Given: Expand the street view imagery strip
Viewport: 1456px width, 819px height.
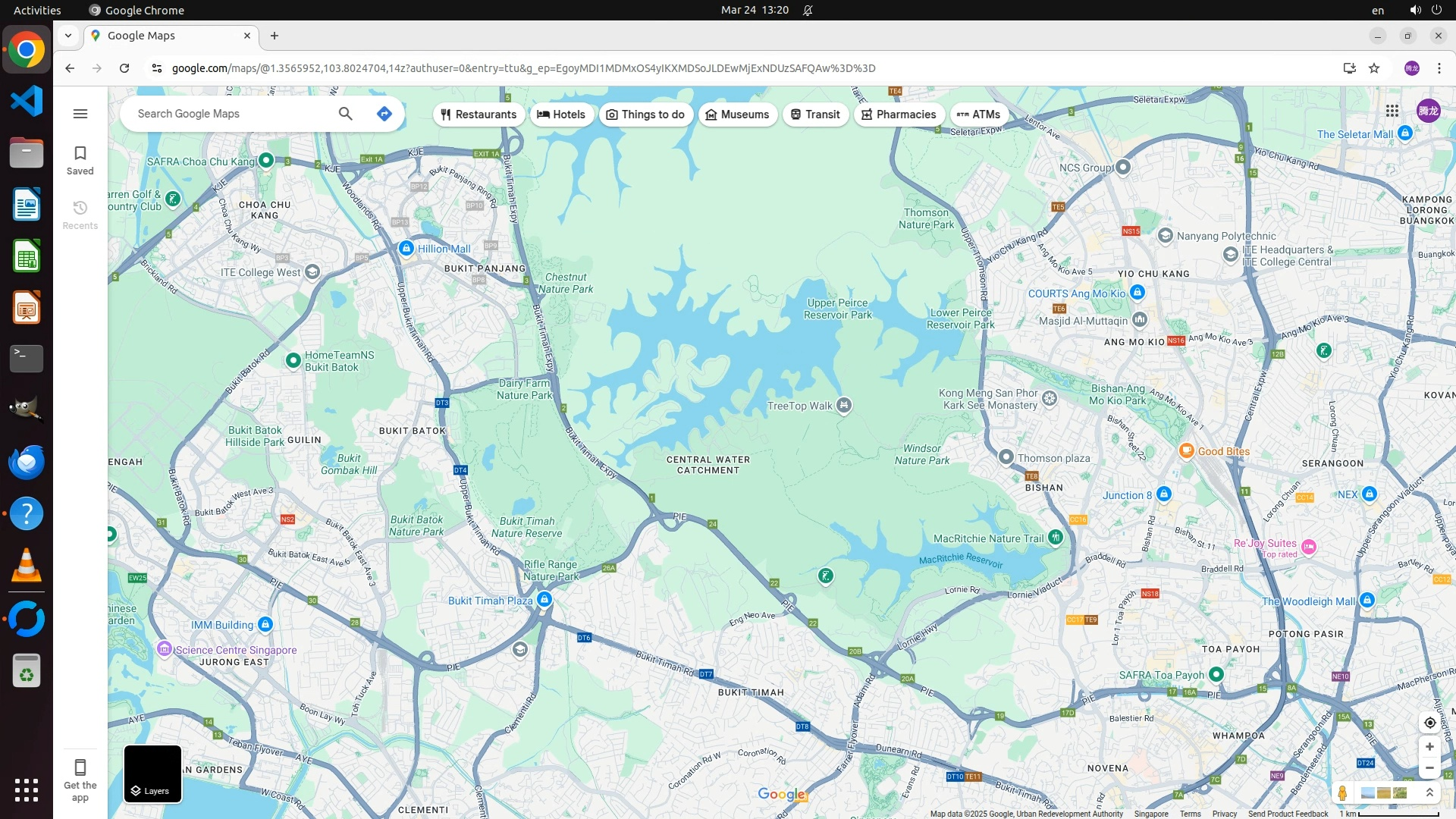Looking at the screenshot, I should pos(1429,793).
